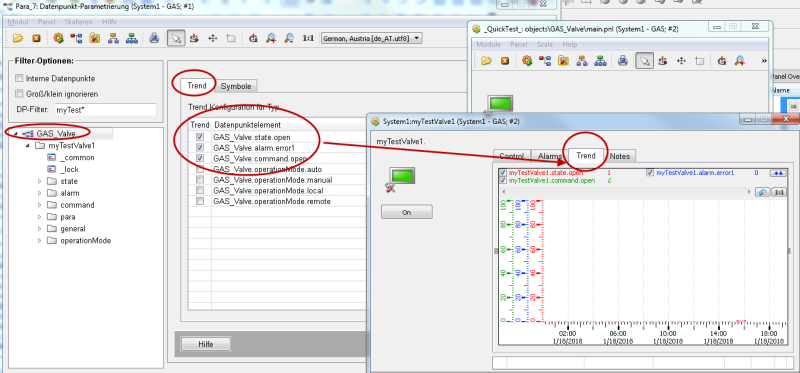Expand the general folder
The image size is (800, 373).
click(40, 229)
